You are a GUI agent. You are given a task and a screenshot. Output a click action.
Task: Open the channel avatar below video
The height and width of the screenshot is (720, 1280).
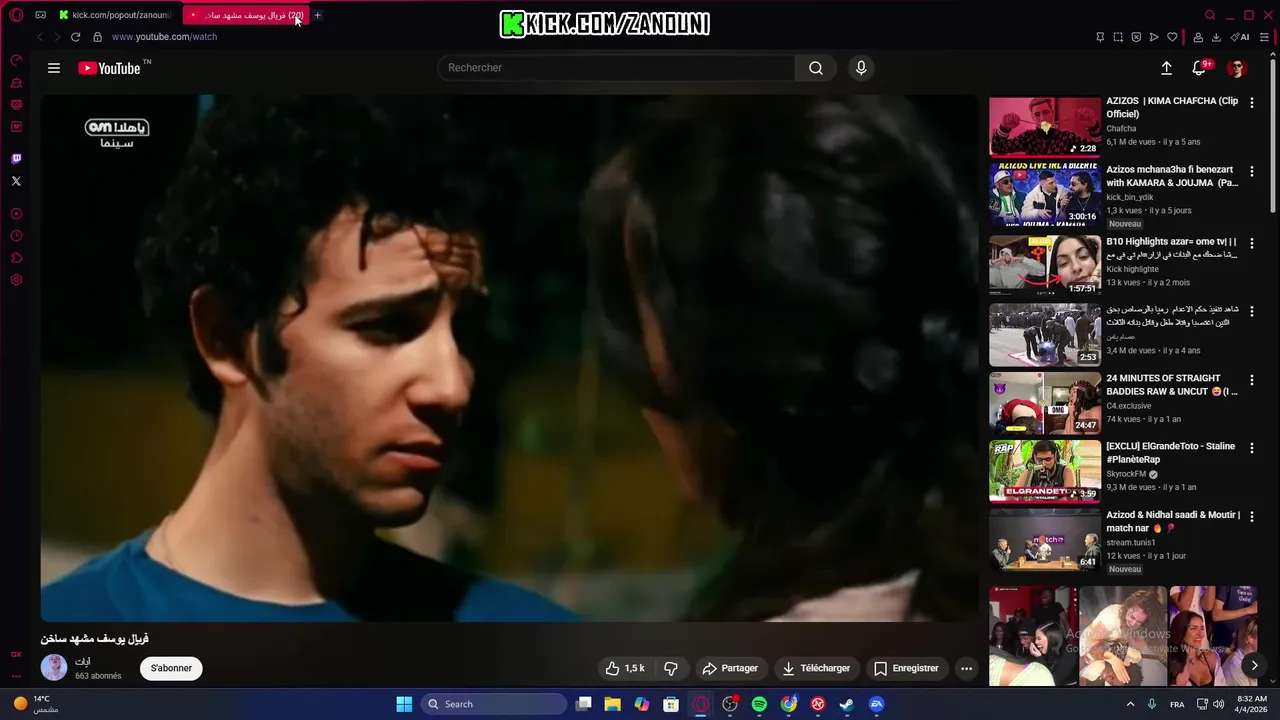pyautogui.click(x=54, y=667)
